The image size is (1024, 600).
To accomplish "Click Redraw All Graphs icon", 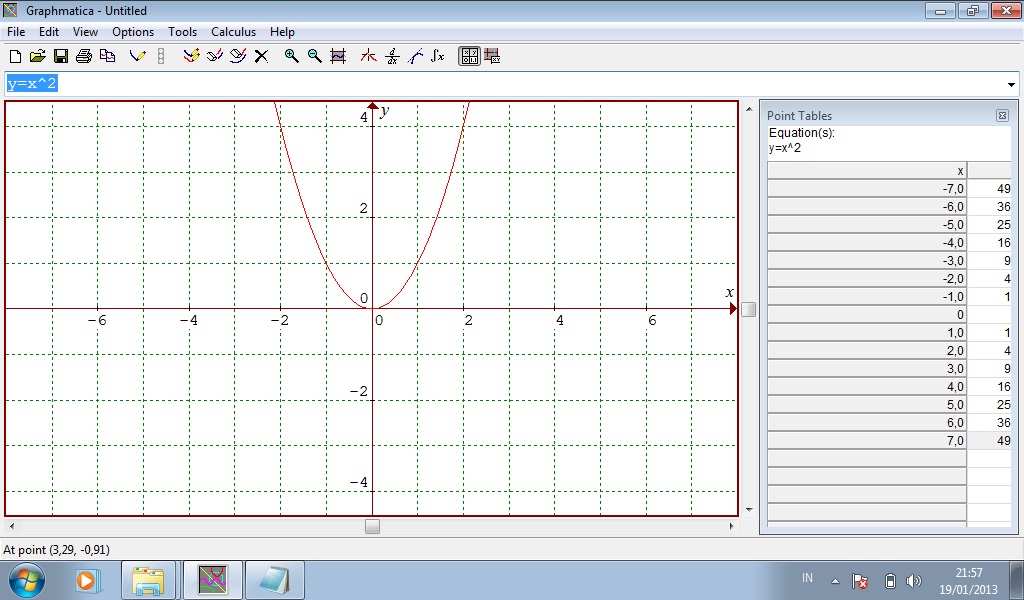I will 191,56.
